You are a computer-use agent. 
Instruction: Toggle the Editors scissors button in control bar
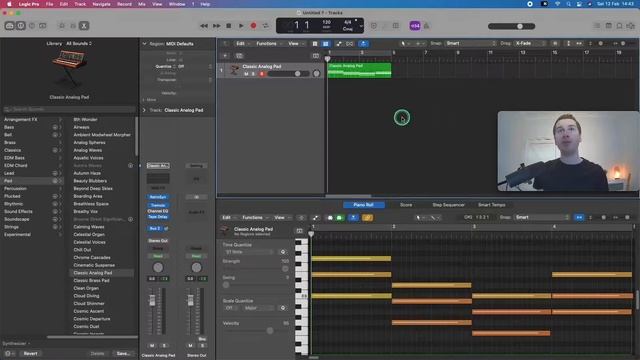(84, 26)
